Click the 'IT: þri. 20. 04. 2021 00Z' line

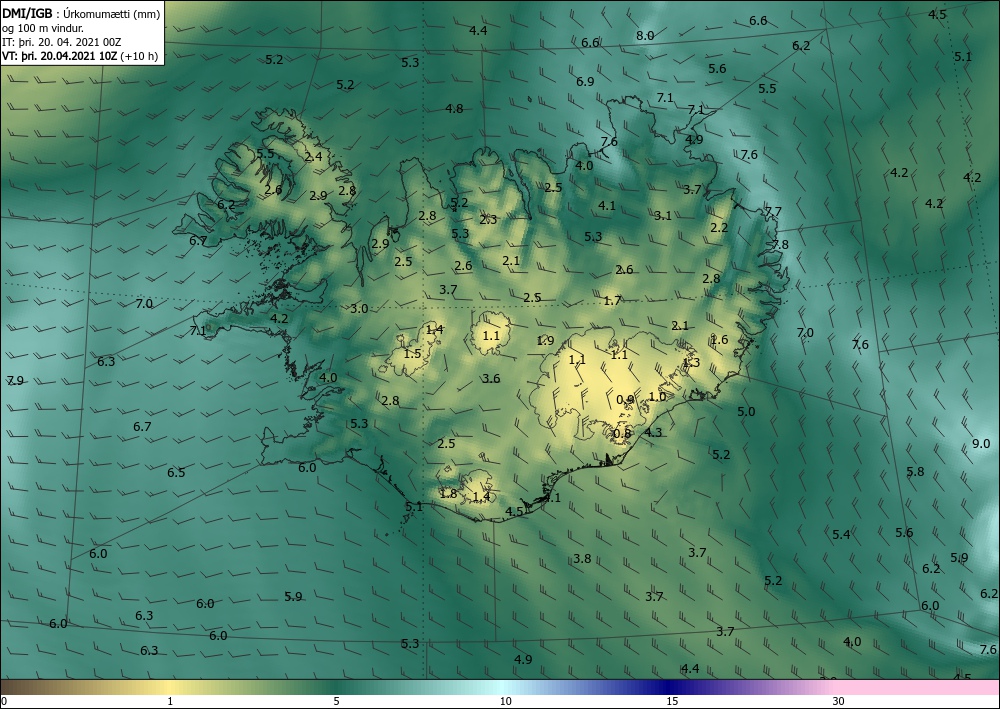(x=61, y=42)
